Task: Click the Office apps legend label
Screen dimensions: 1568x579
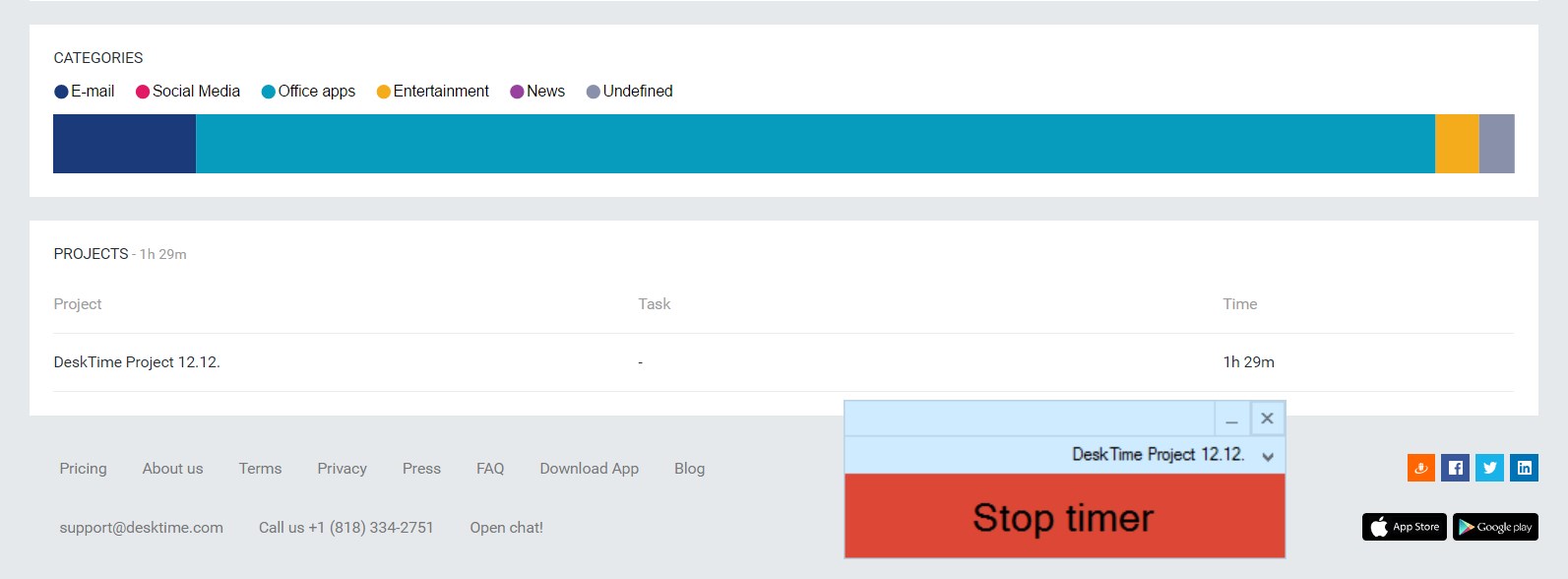Action: [x=316, y=92]
